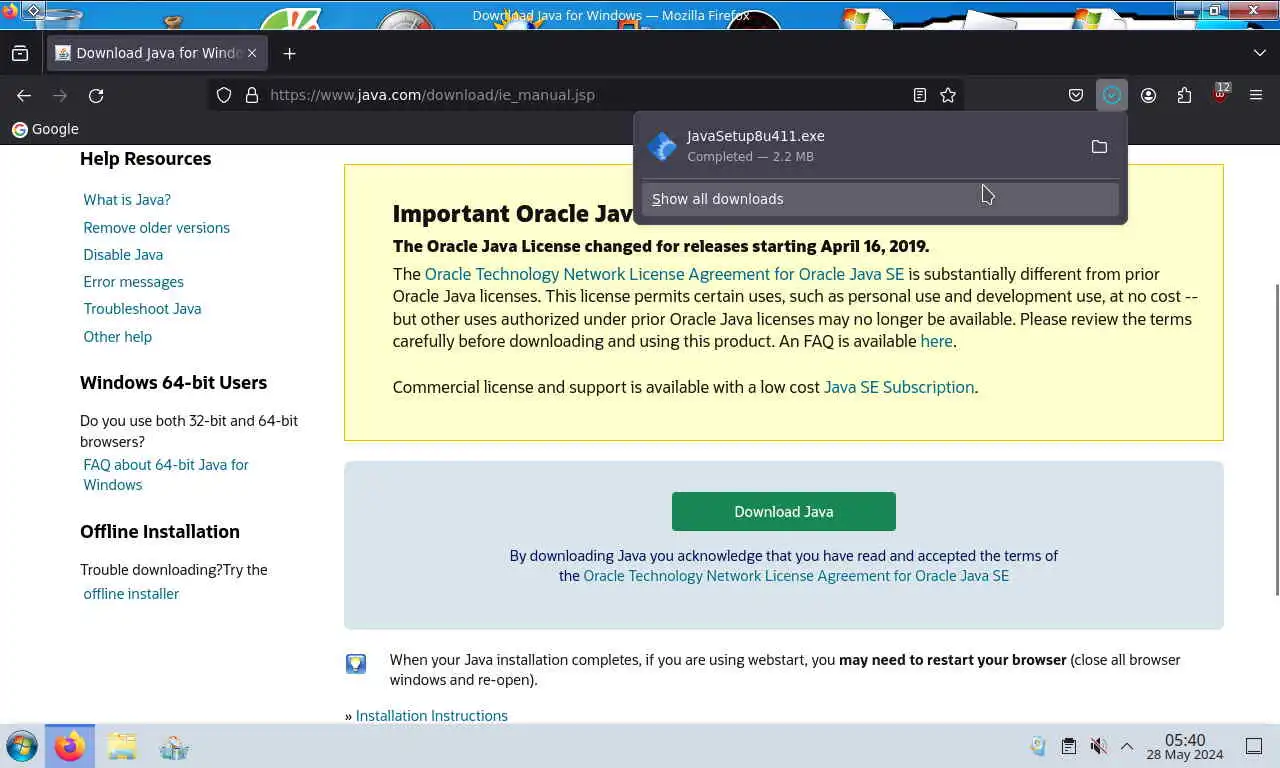The width and height of the screenshot is (1280, 768).
Task: Select Show all downloads
Action: [880, 199]
